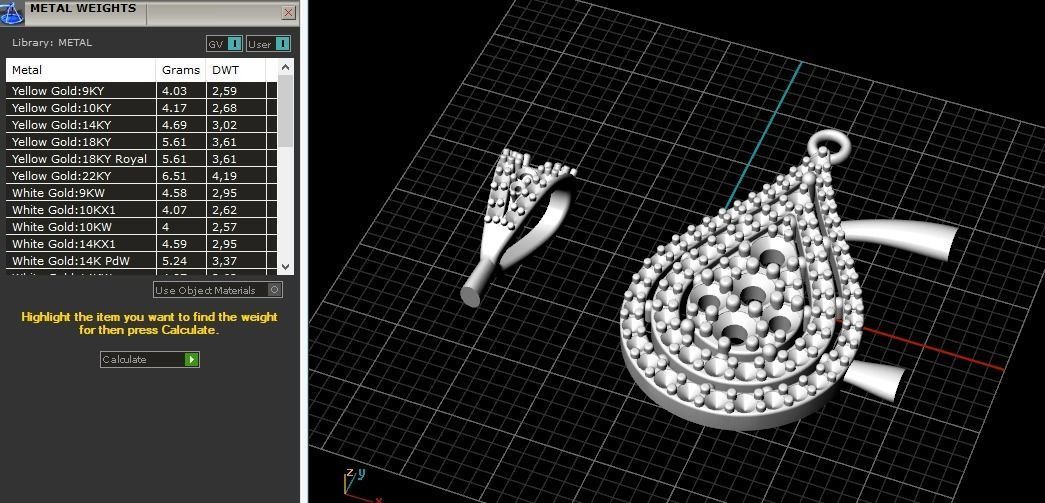
Task: Click the Library: METAL label
Action: pyautogui.click(x=52, y=43)
